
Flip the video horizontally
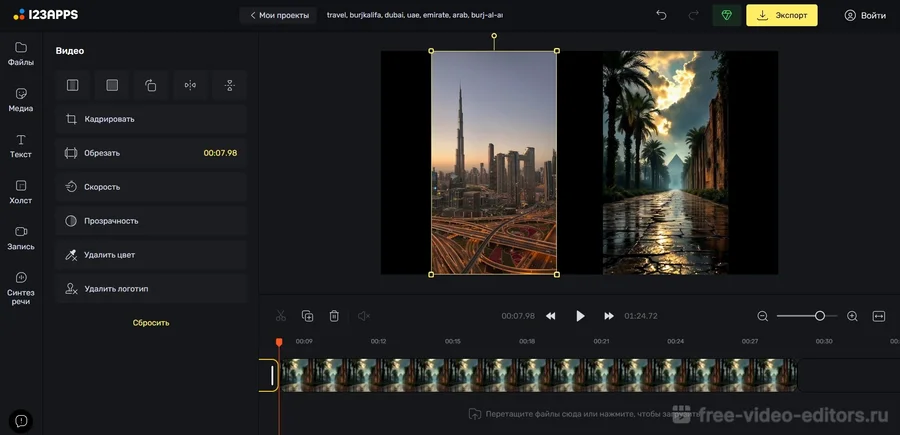[x=190, y=86]
